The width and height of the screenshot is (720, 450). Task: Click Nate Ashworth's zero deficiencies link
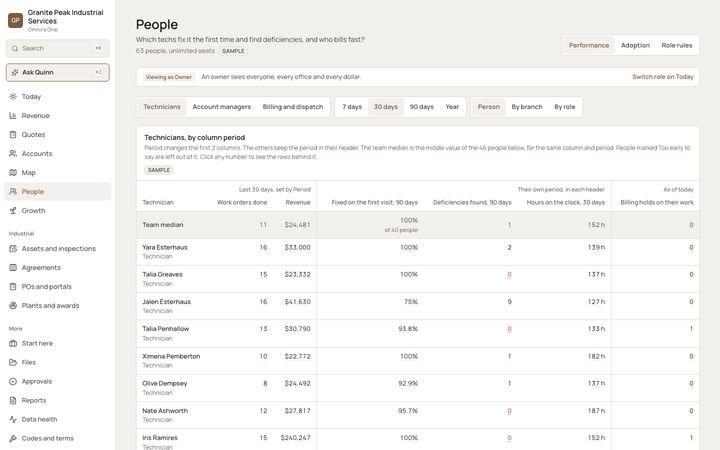click(x=509, y=411)
